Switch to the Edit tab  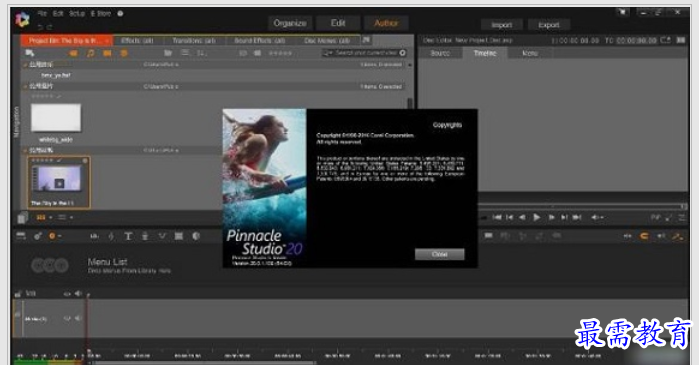point(338,23)
